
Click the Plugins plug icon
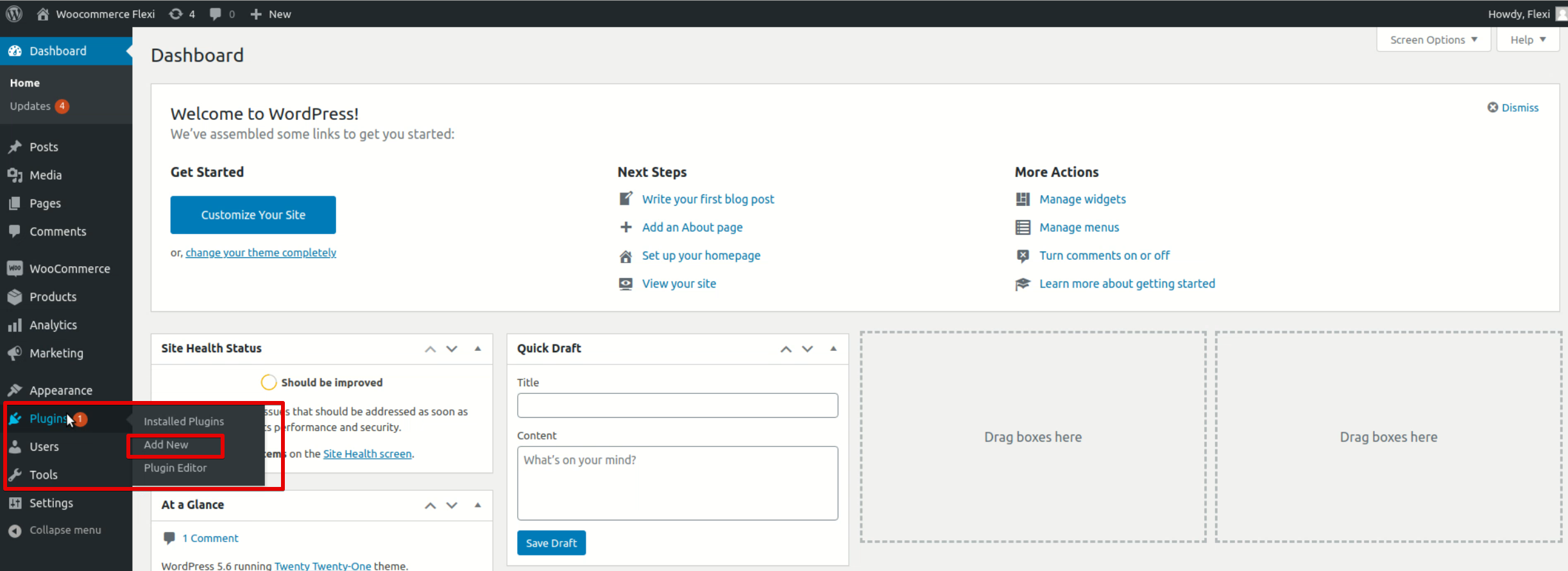click(15, 418)
